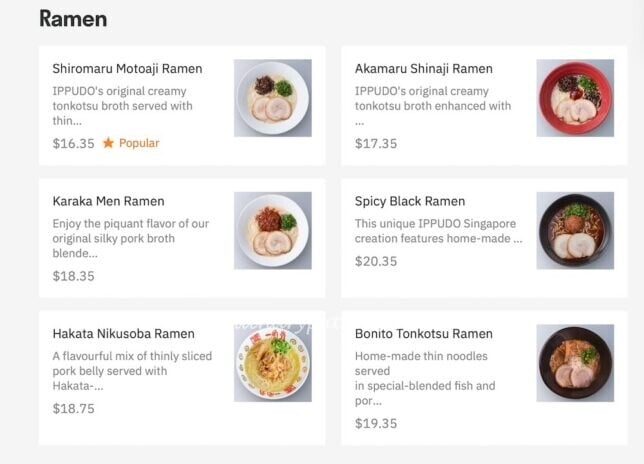This screenshot has height=464, width=644.
Task: Choose the Hakata Nikusoba Ramen title
Action: coord(123,334)
